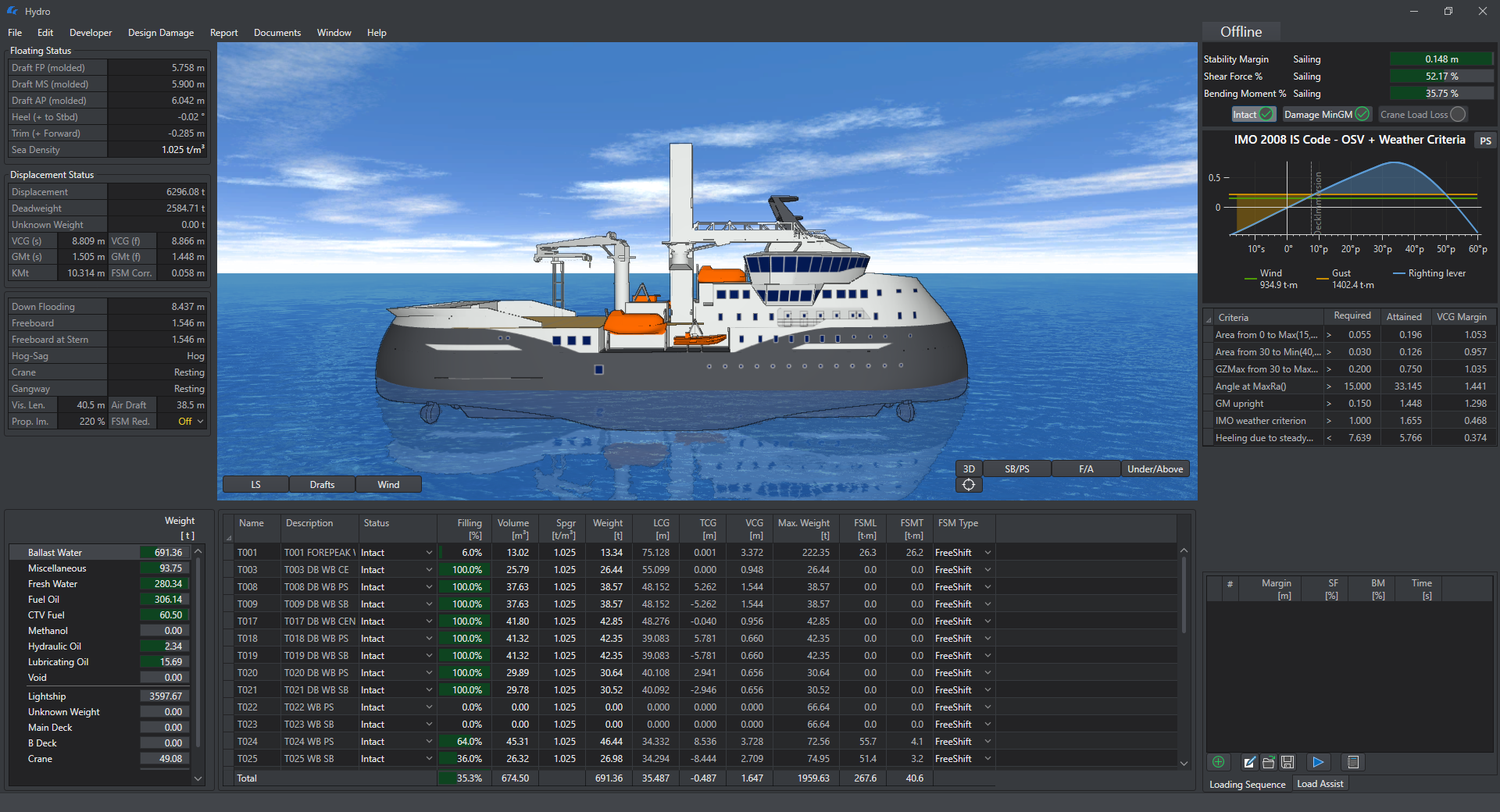This screenshot has width=1500, height=812.
Task: Add a new loading sequence step
Action: [x=1219, y=762]
